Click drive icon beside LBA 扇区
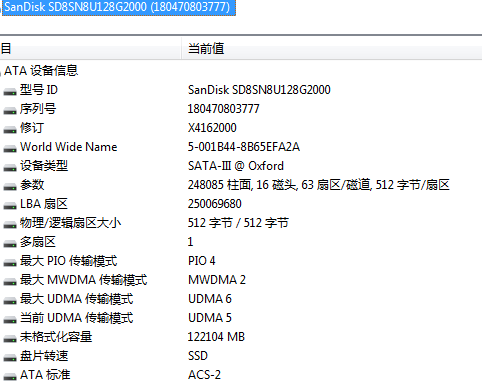The image size is (482, 392). [10, 205]
